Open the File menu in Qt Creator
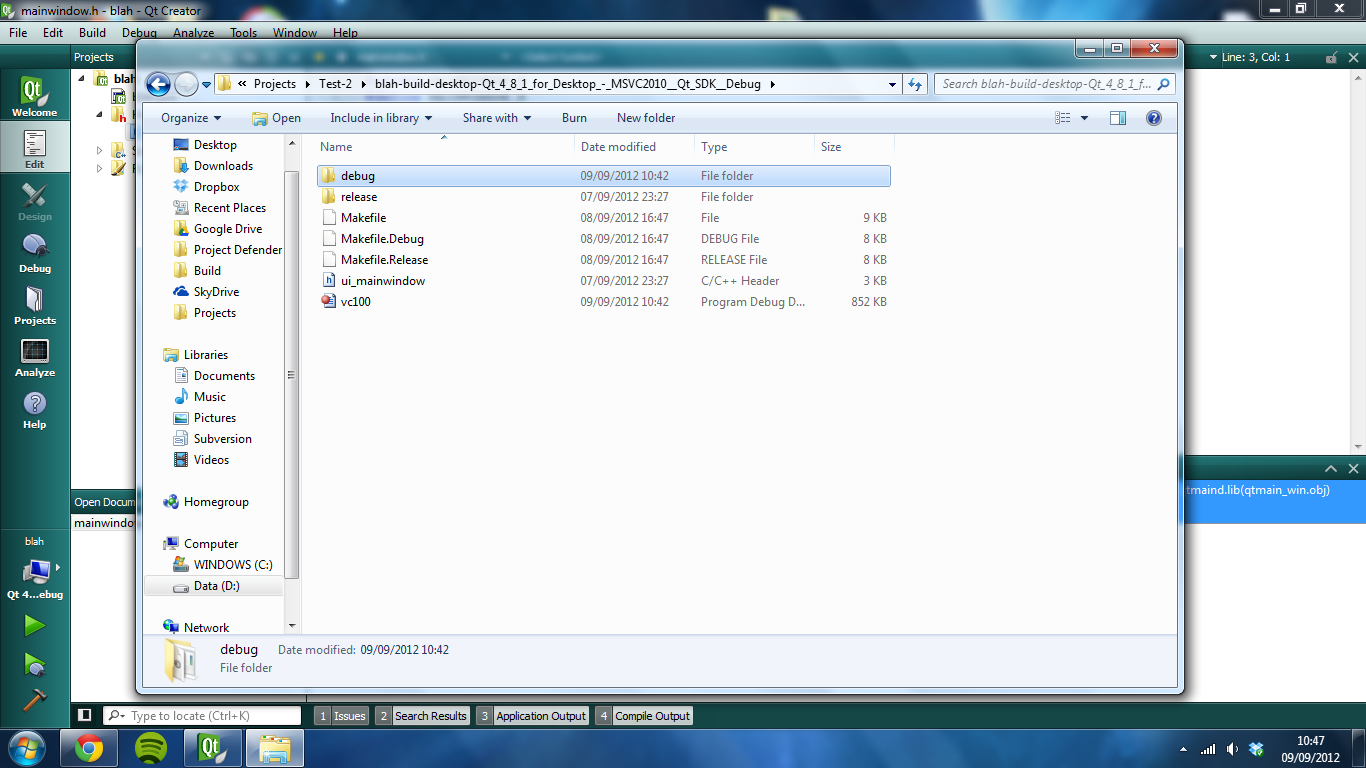This screenshot has width=1366, height=768. [x=18, y=33]
